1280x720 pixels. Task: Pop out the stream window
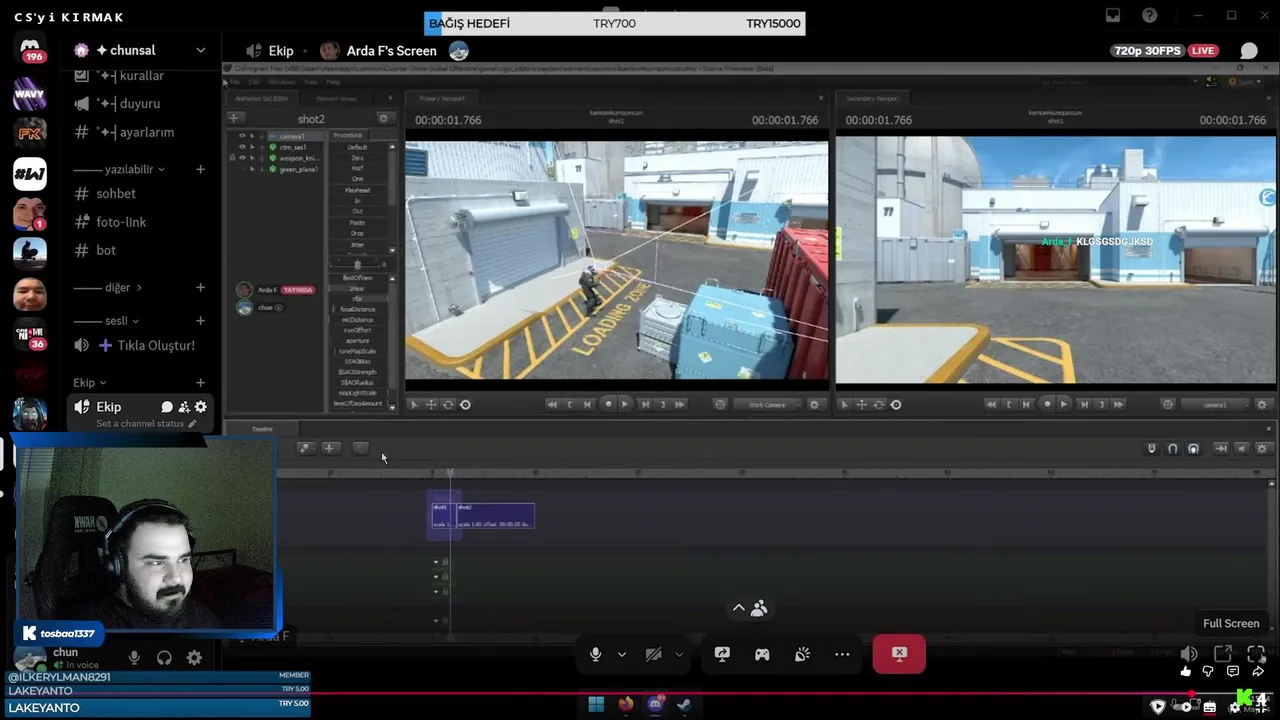[x=1222, y=654]
